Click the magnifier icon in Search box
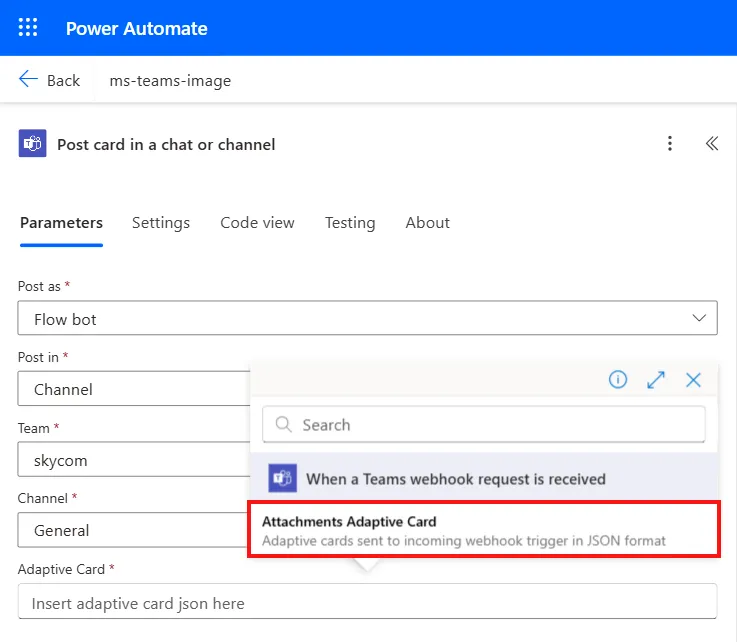The width and height of the screenshot is (737, 642). point(283,424)
